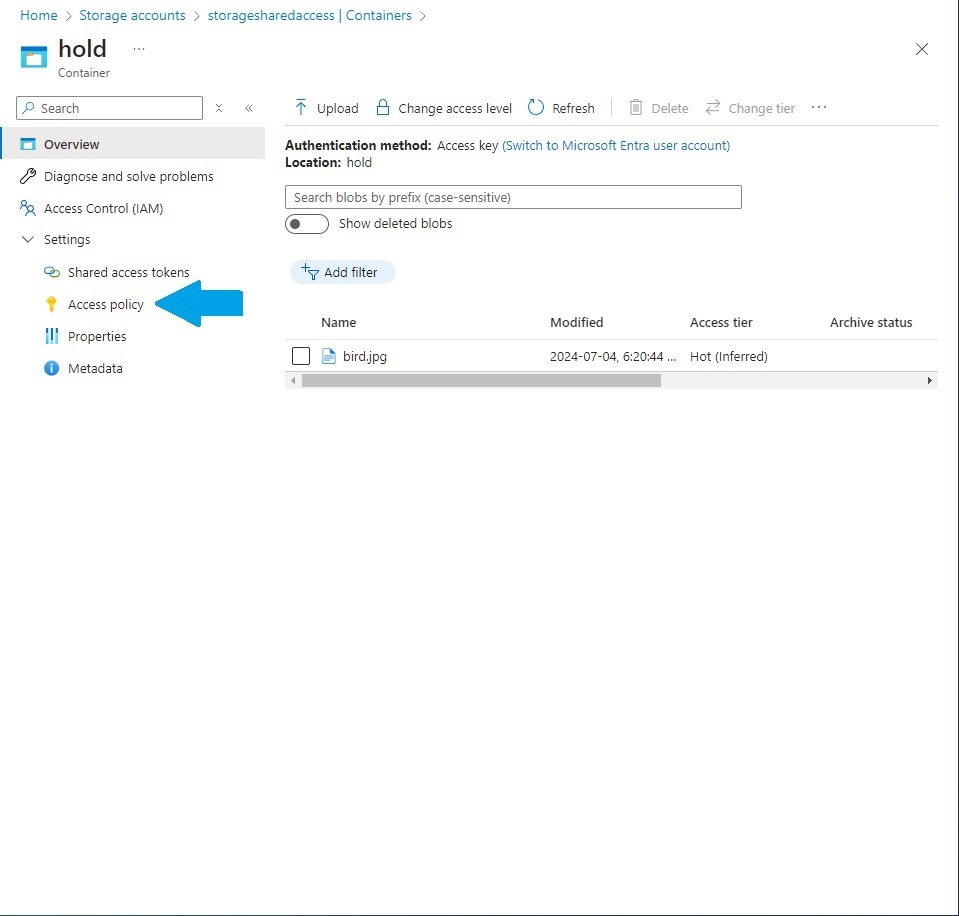The image size is (959, 916).
Task: Click horizontal scrollbar right arrow
Action: pos(930,380)
